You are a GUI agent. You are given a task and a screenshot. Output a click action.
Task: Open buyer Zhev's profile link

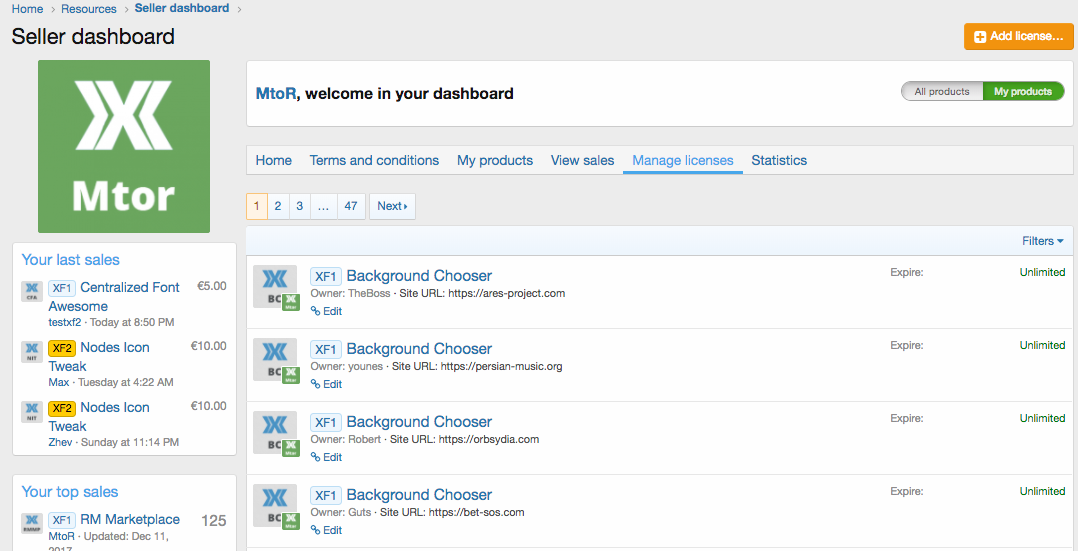[x=60, y=442]
